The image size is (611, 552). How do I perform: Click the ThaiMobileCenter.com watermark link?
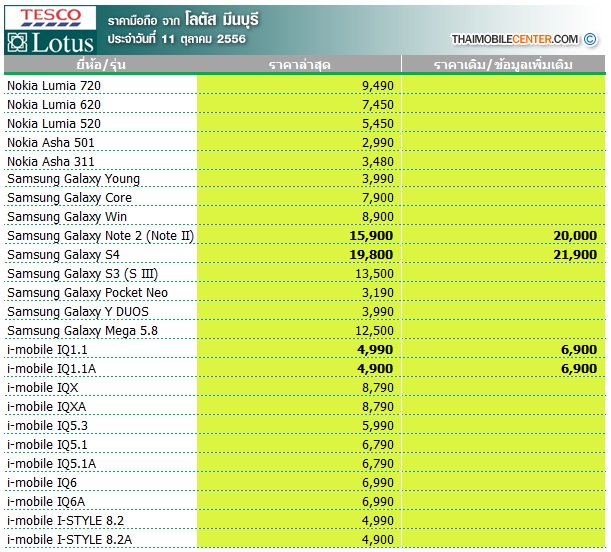(x=514, y=39)
